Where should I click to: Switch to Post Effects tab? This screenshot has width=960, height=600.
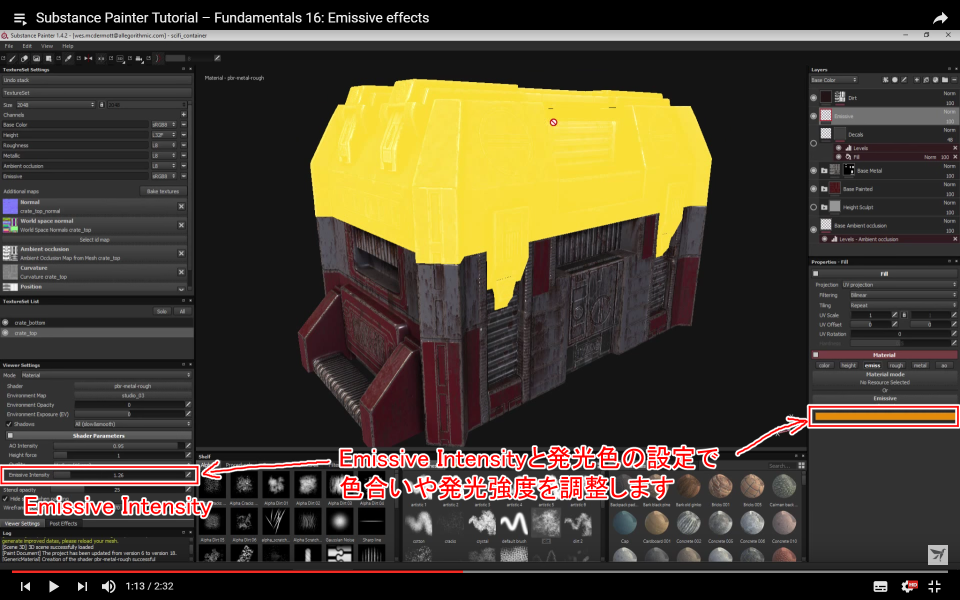pyautogui.click(x=63, y=524)
